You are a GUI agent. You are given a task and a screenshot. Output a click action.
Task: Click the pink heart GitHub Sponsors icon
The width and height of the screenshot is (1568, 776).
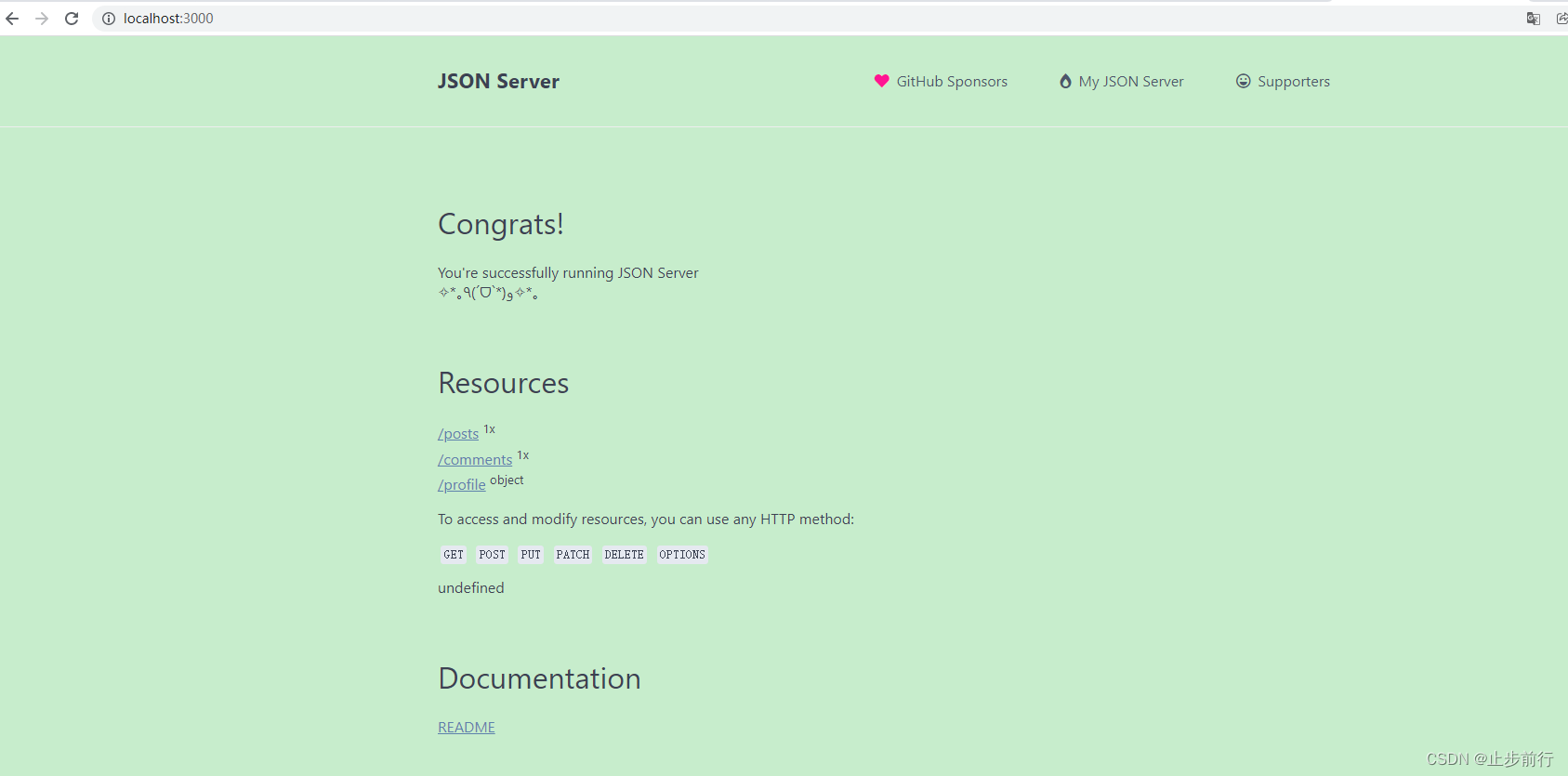[882, 81]
